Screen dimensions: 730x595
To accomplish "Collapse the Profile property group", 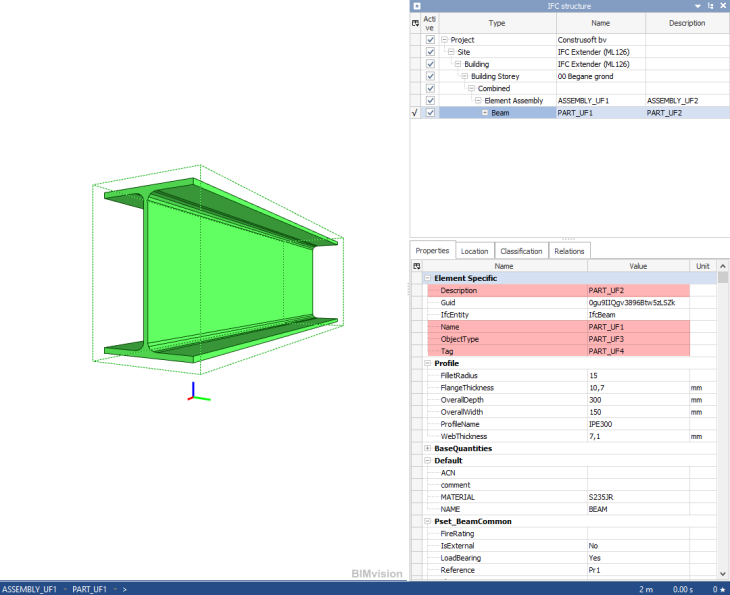I will click(x=428, y=363).
